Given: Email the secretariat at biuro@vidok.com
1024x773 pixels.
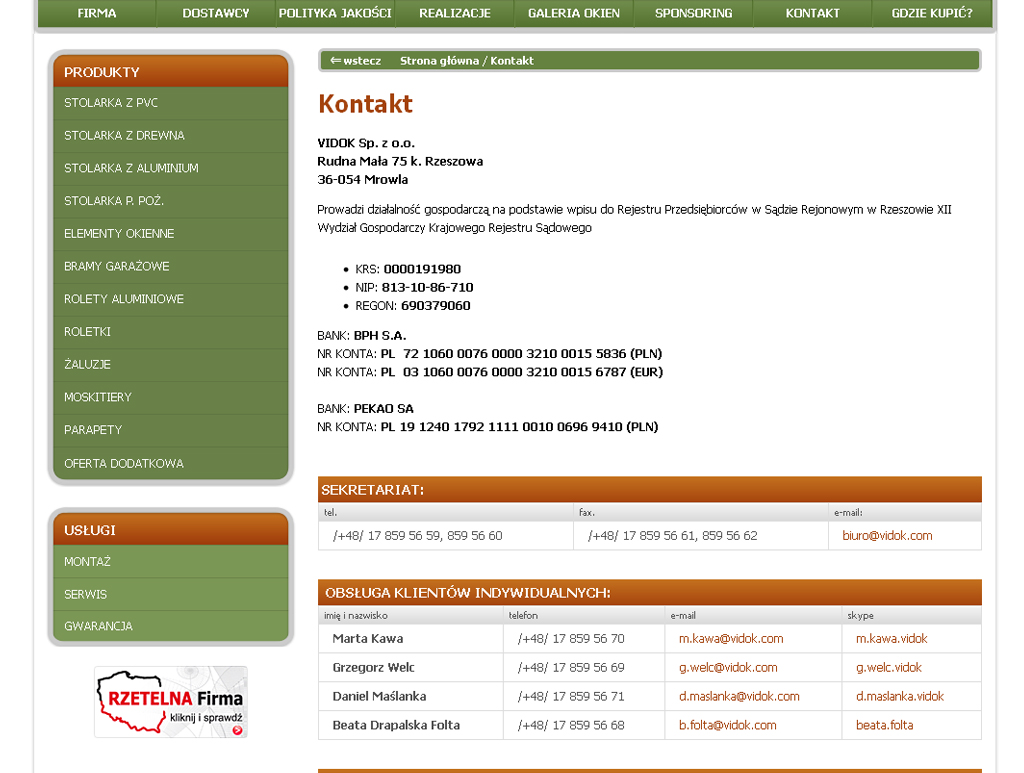Looking at the screenshot, I should 887,536.
